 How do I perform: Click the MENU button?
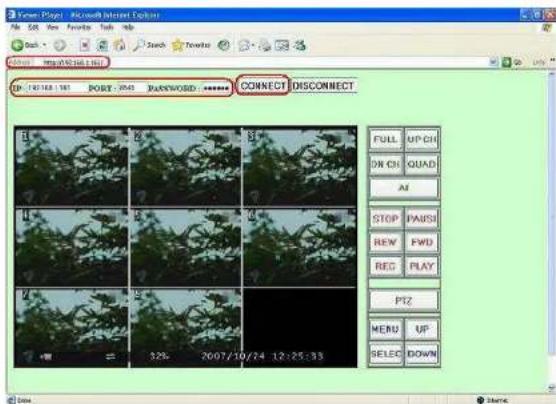386,330
